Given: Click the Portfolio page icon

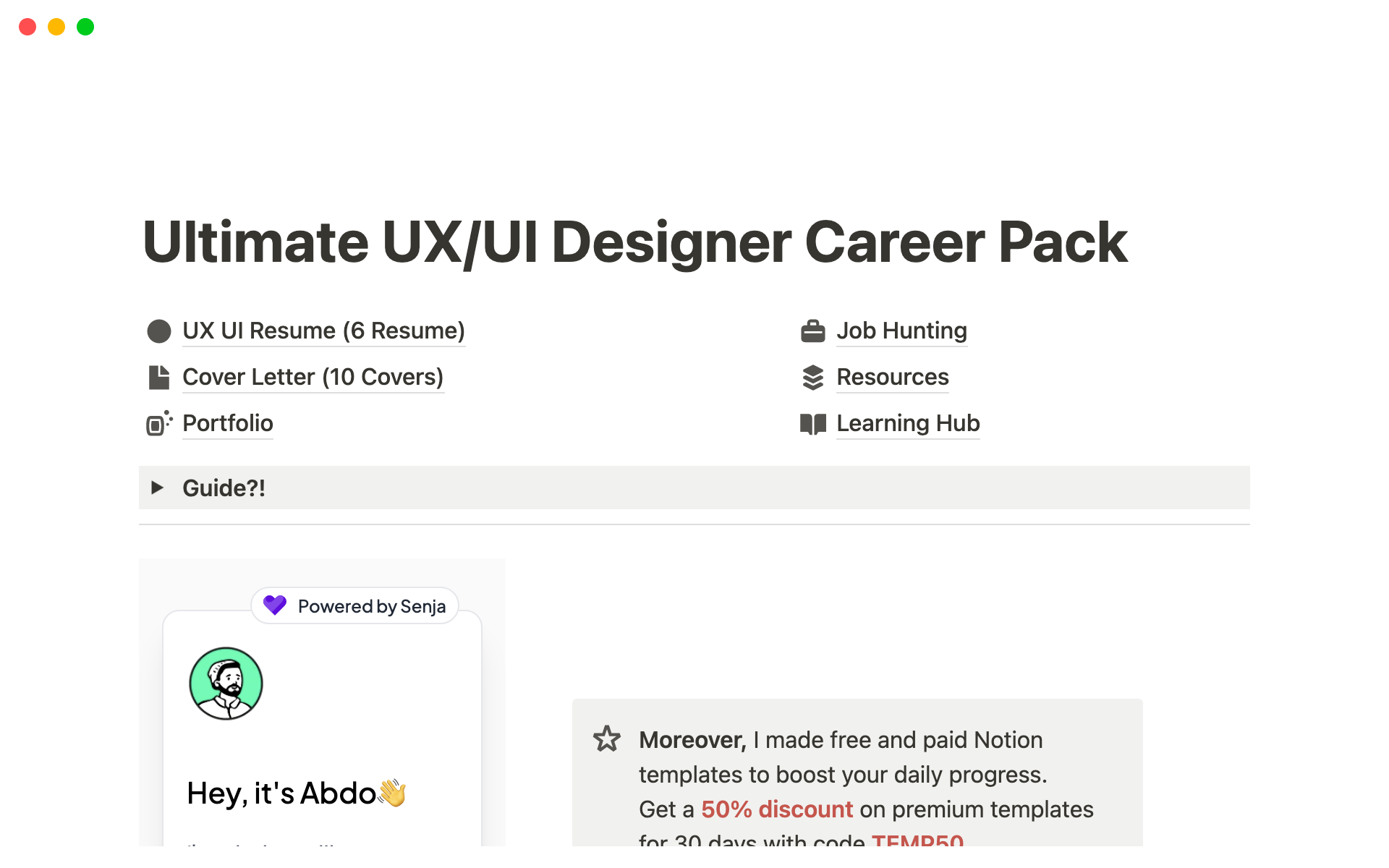Looking at the screenshot, I should [159, 424].
